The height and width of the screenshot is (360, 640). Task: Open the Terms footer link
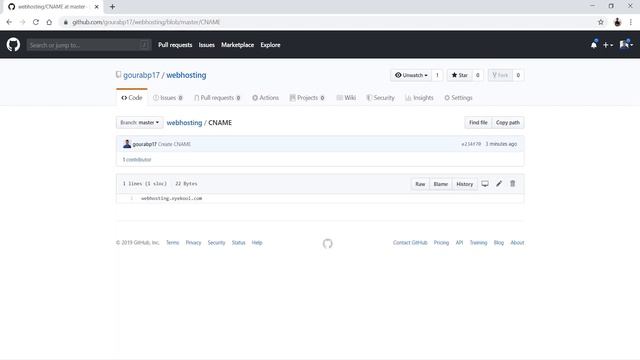click(172, 242)
